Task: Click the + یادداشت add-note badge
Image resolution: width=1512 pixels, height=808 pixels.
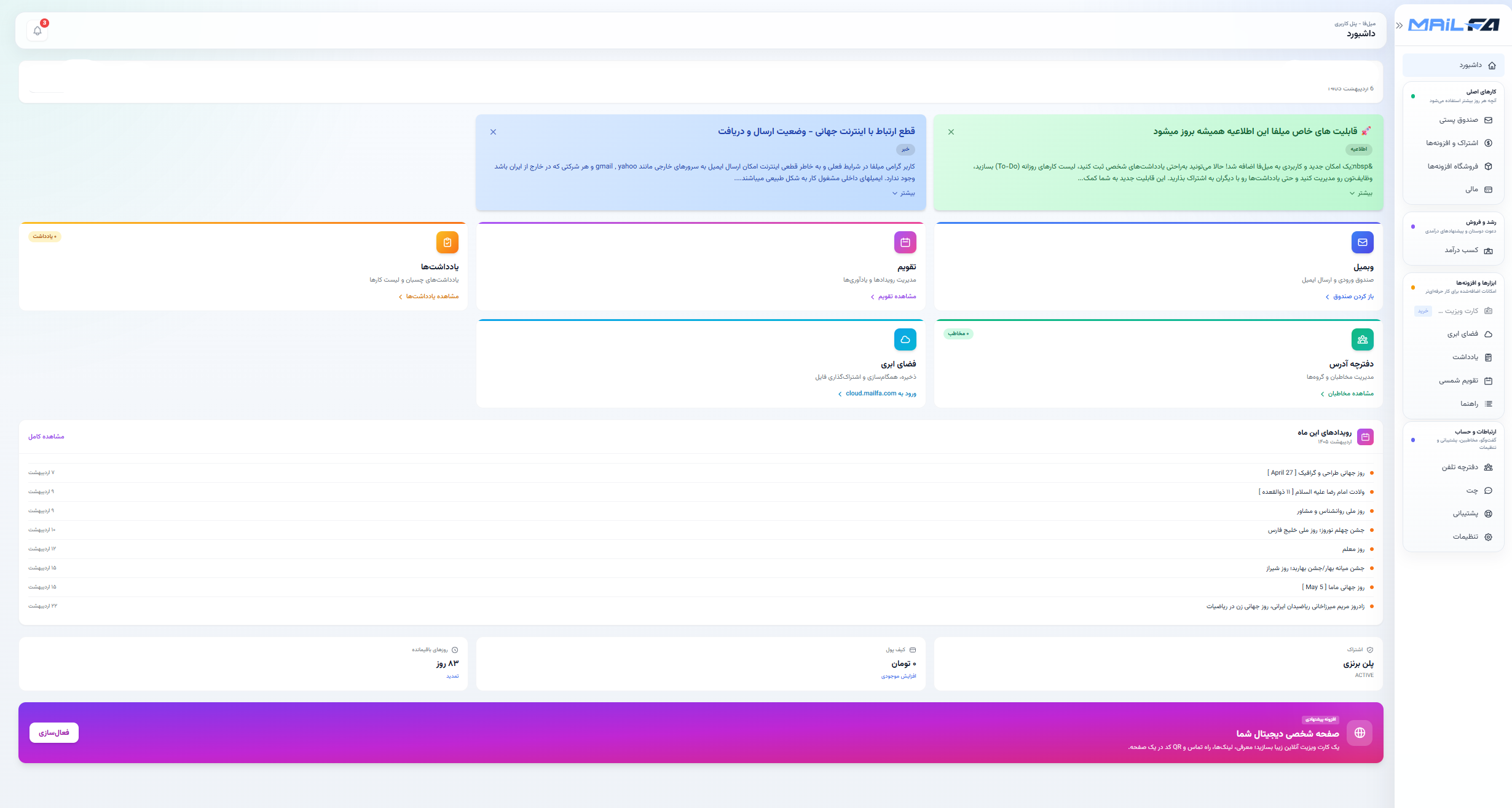Action: (x=45, y=237)
